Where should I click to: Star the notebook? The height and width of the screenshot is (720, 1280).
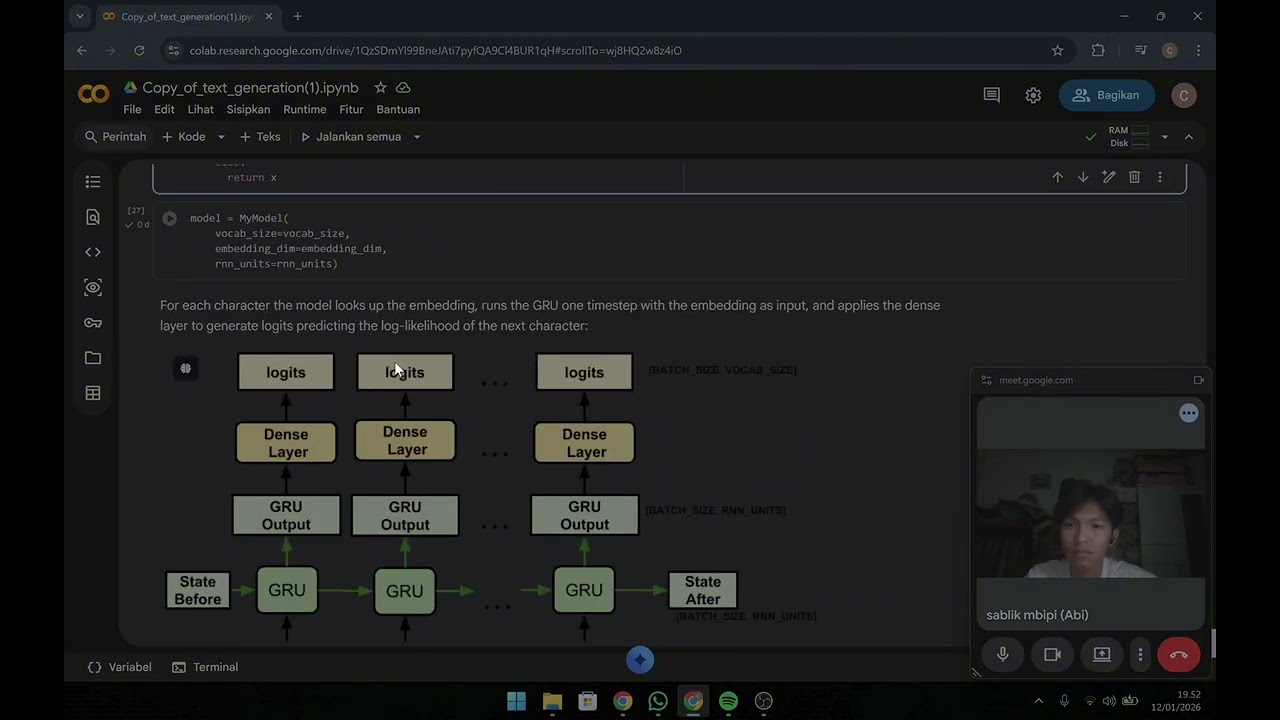point(380,88)
